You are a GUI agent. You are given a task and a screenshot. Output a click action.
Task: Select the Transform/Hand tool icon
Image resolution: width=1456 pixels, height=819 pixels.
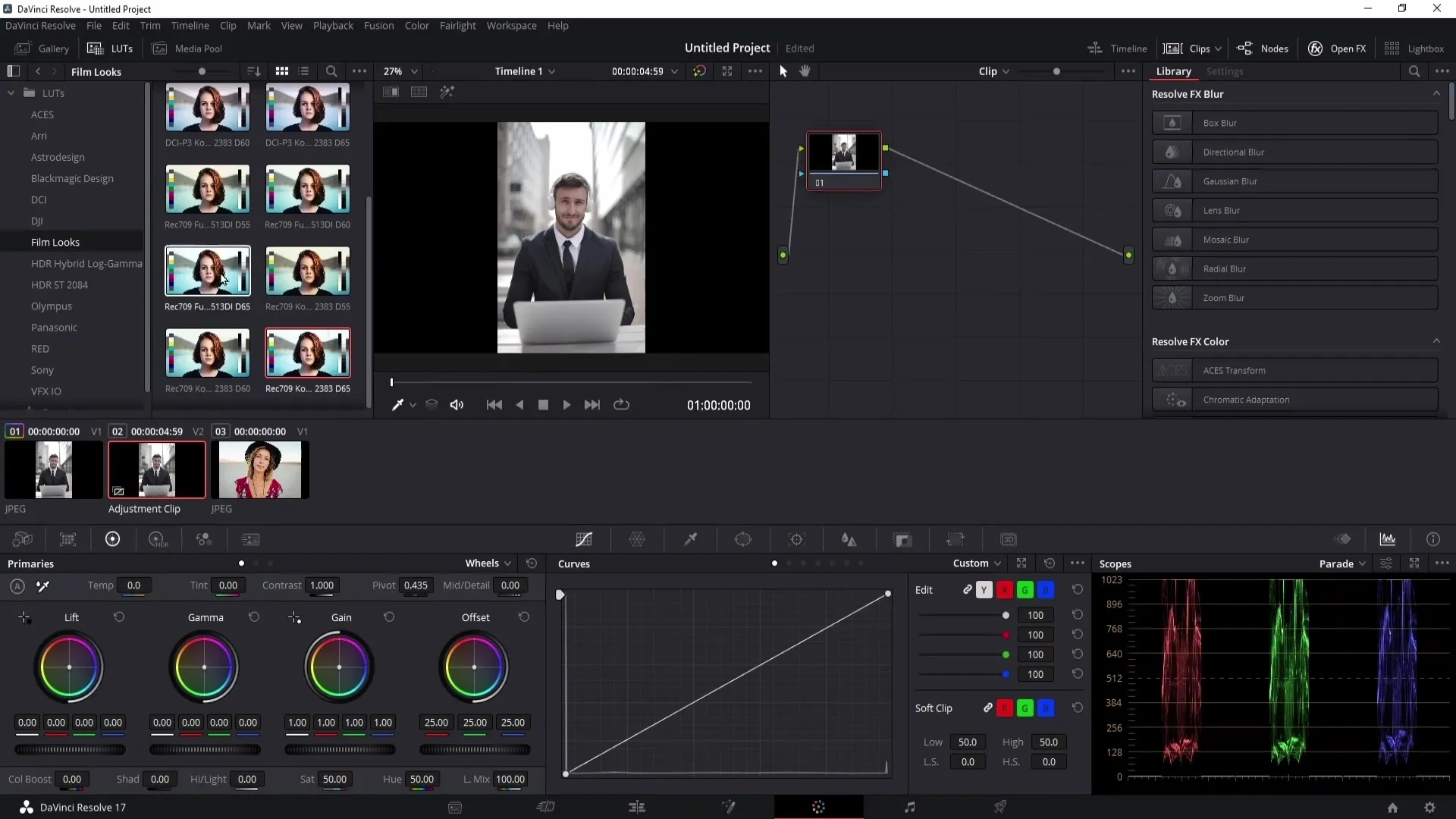coord(806,70)
